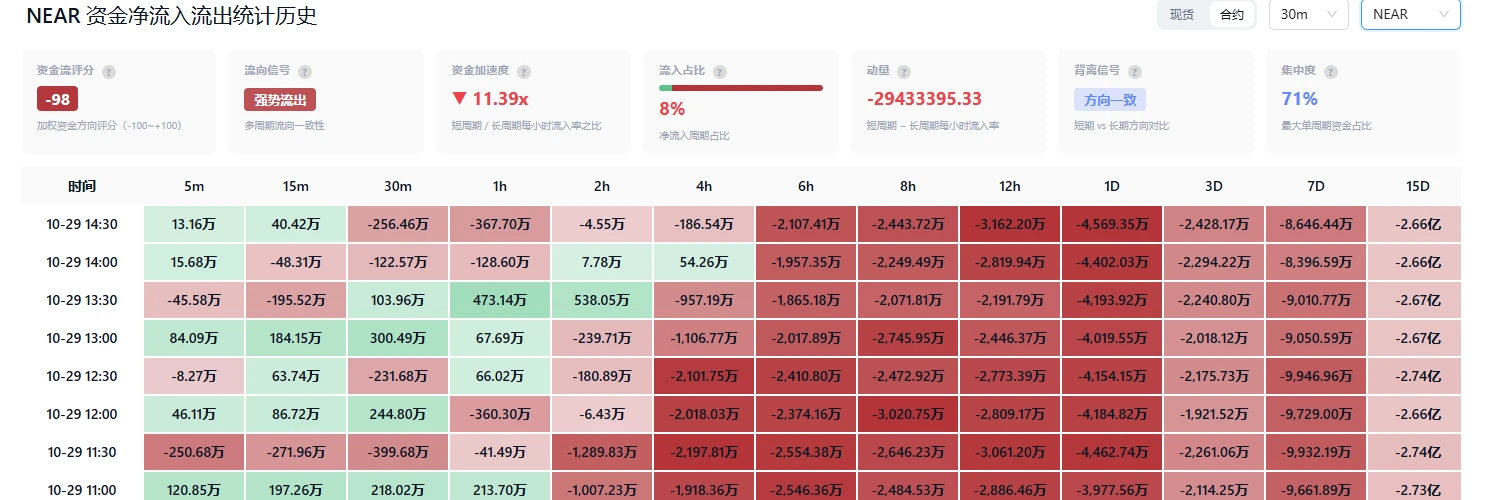The width and height of the screenshot is (1507, 500).
Task: Click the 30m column header
Action: (x=399, y=186)
